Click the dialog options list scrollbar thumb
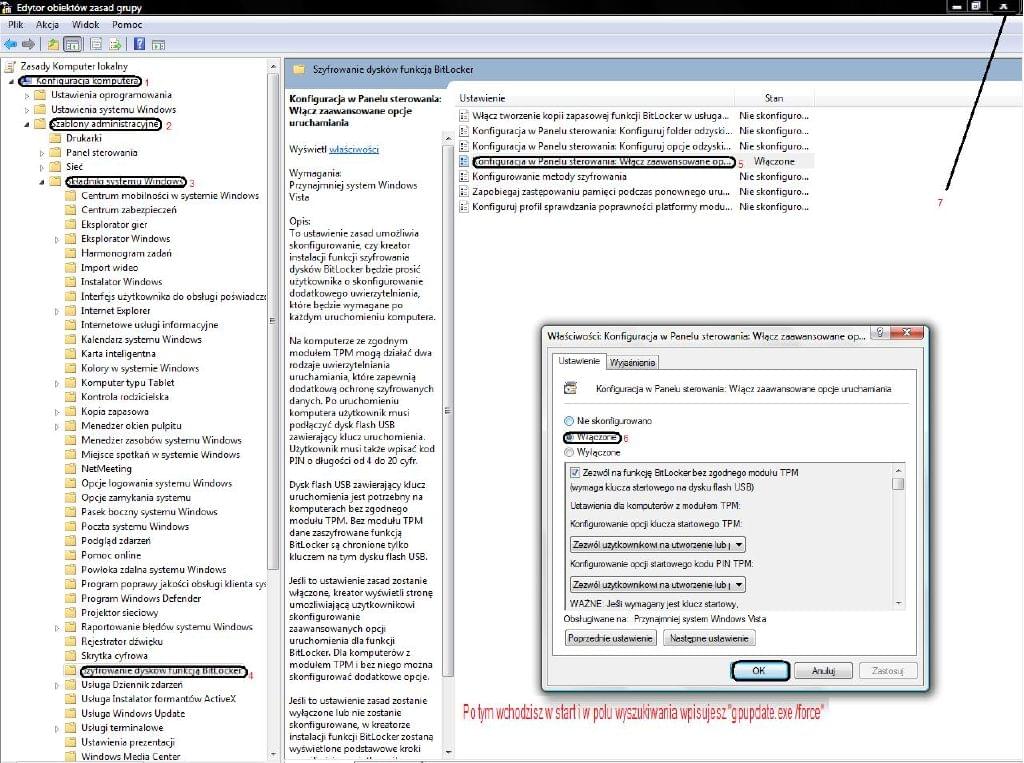Screen dimensions: 1024x763 (x=898, y=484)
